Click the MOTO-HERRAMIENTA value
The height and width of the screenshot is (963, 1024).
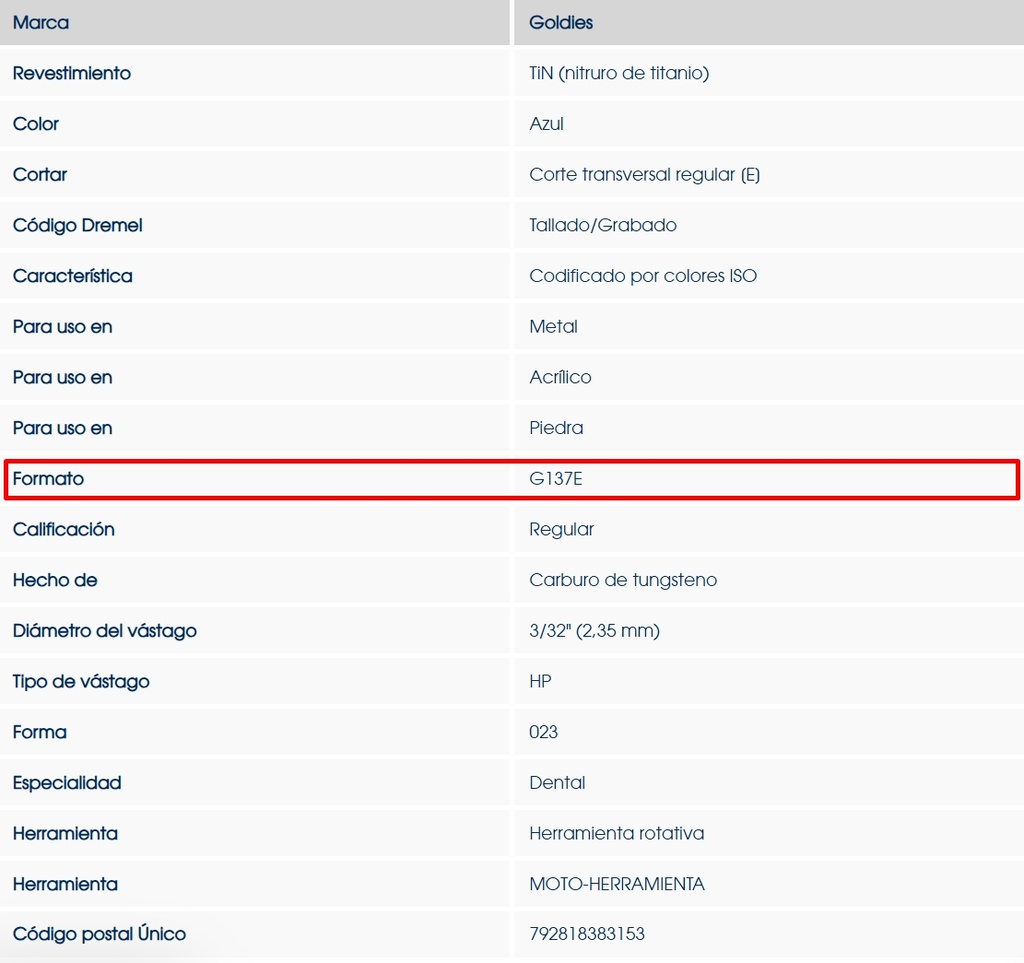pyautogui.click(x=617, y=884)
